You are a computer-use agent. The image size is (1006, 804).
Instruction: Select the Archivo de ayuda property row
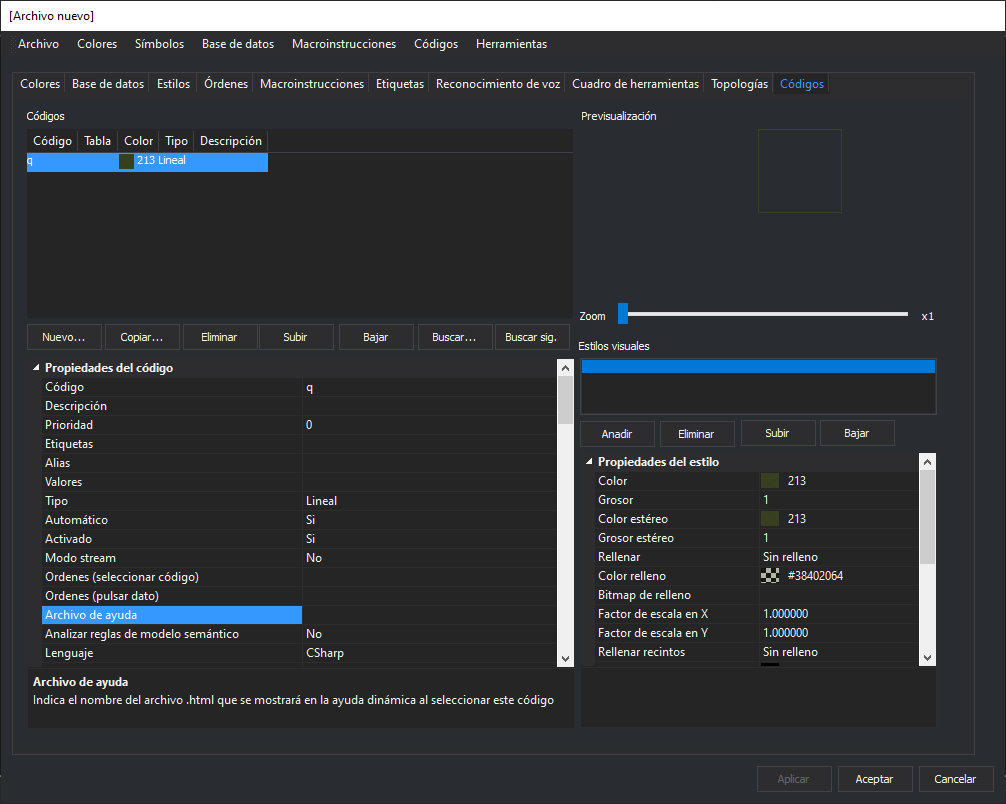click(299, 615)
